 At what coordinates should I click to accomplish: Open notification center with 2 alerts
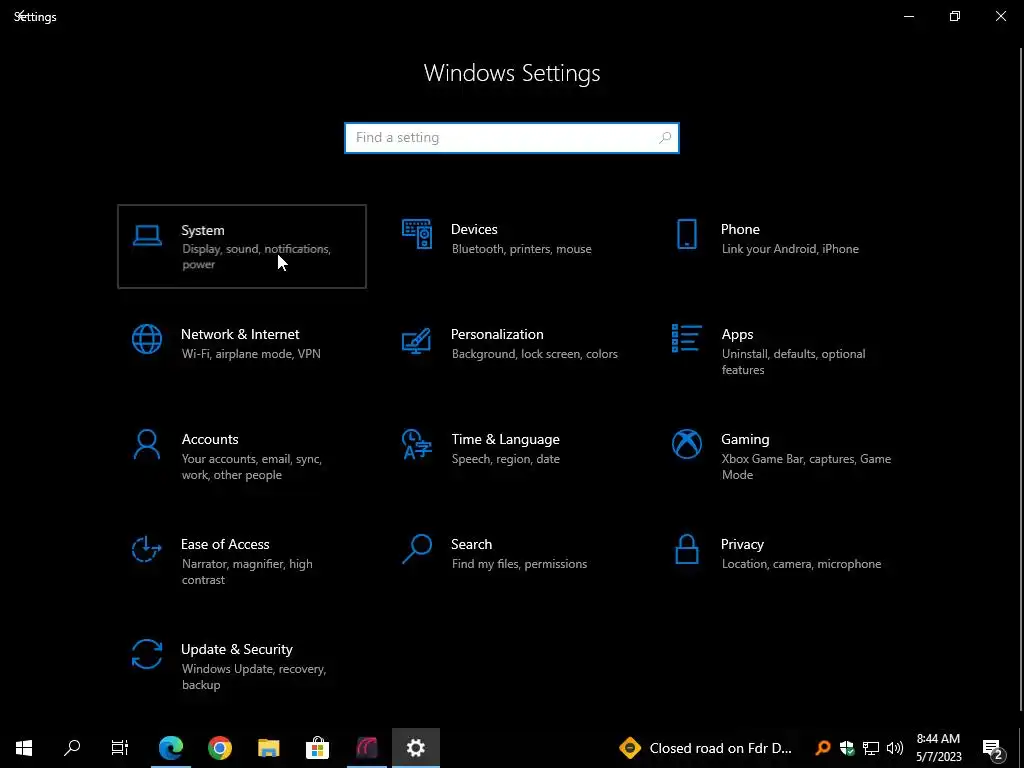click(x=993, y=749)
